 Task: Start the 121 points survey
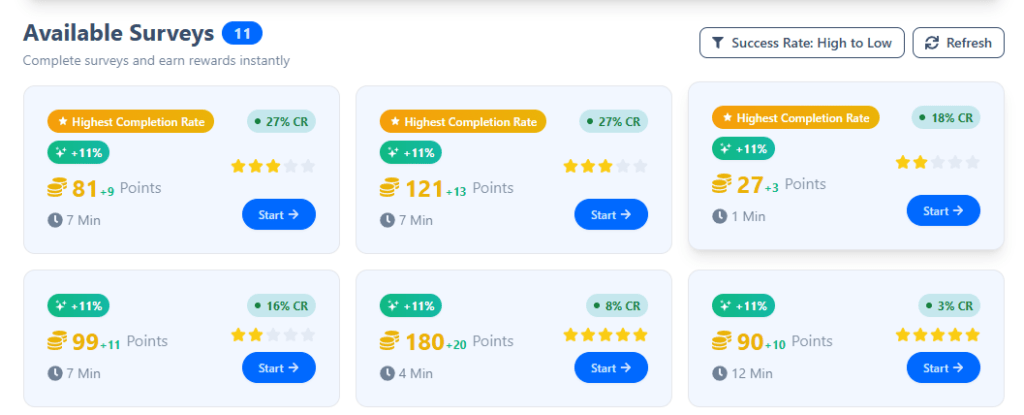click(x=610, y=214)
